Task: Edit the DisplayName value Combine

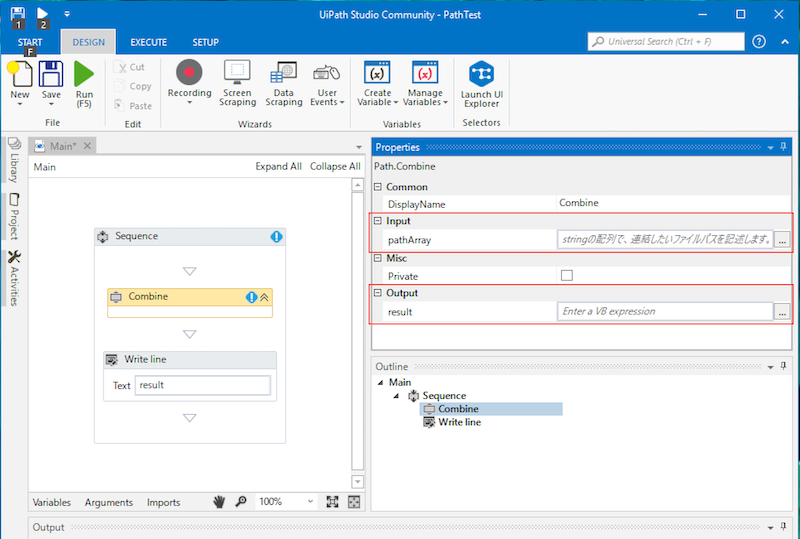Action: (x=672, y=203)
